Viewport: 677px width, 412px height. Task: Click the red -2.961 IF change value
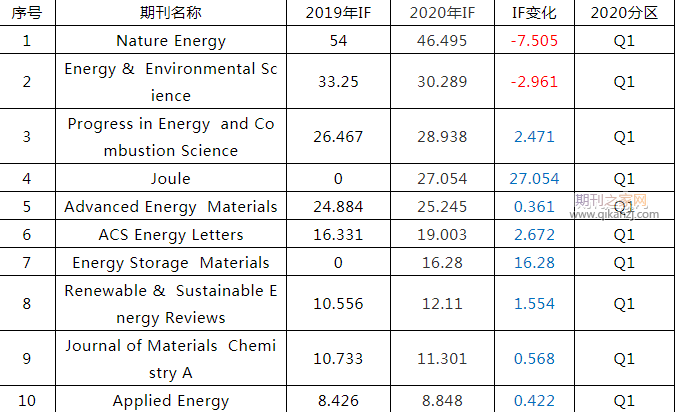point(534,82)
